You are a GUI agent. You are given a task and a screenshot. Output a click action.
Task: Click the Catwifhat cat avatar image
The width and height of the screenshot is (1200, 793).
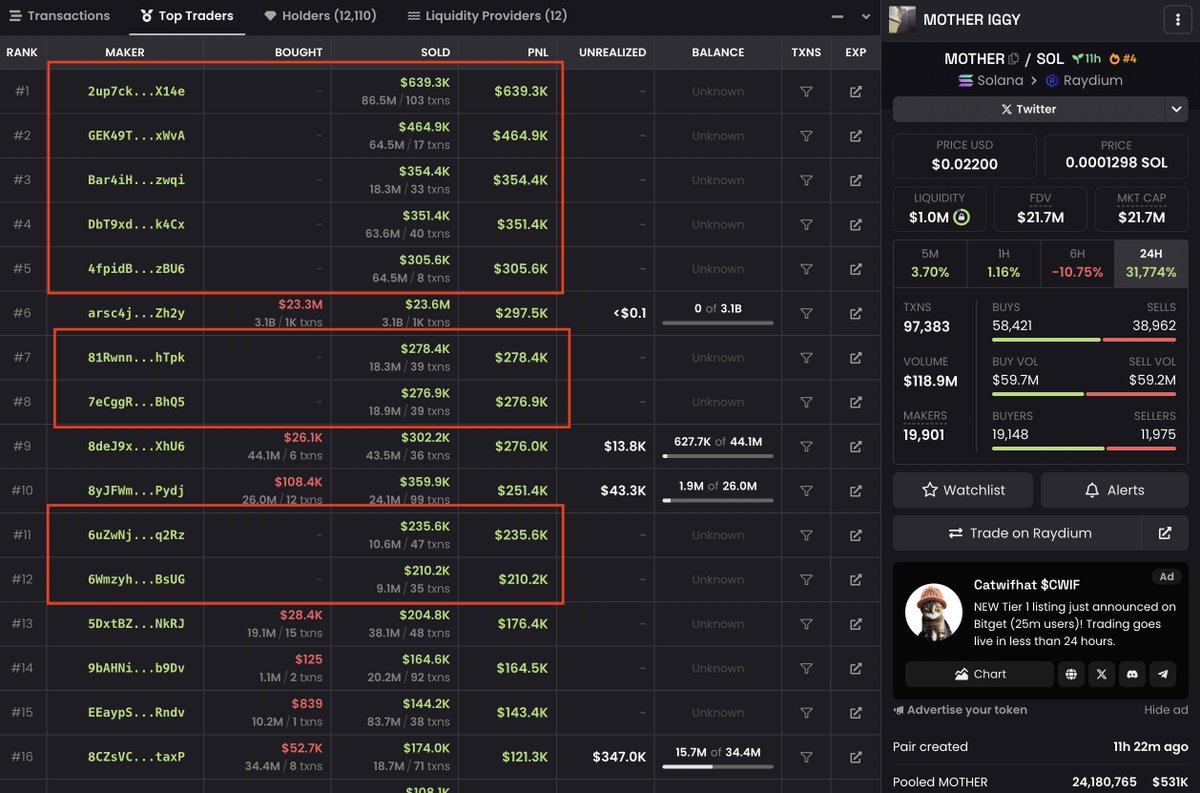point(933,612)
